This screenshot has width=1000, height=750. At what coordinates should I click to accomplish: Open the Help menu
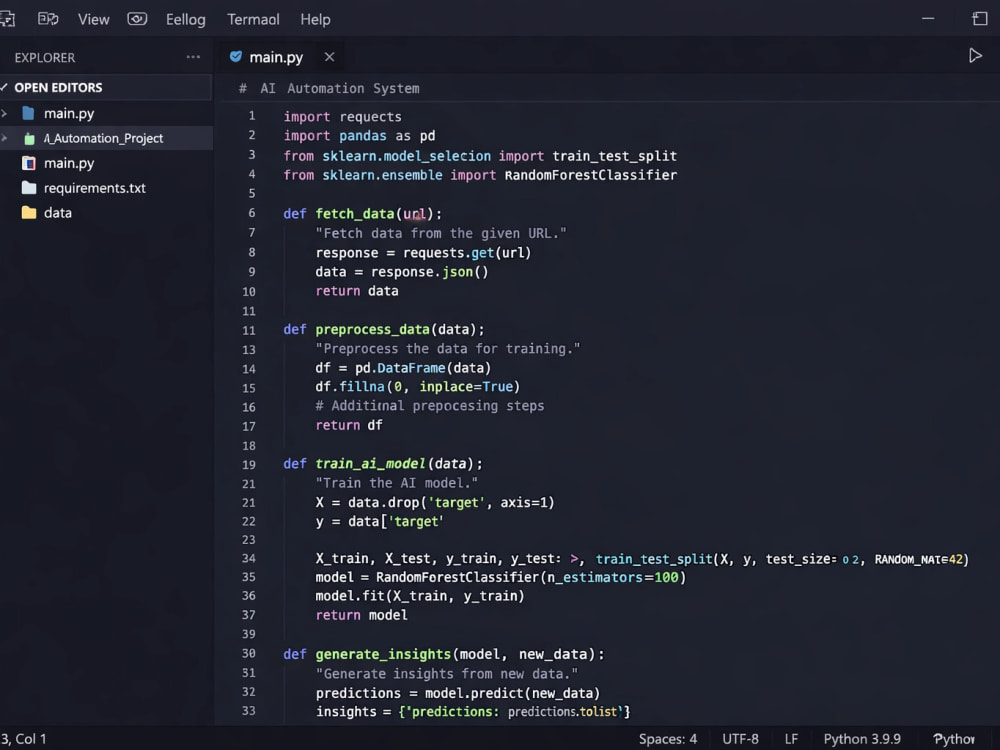[x=315, y=20]
